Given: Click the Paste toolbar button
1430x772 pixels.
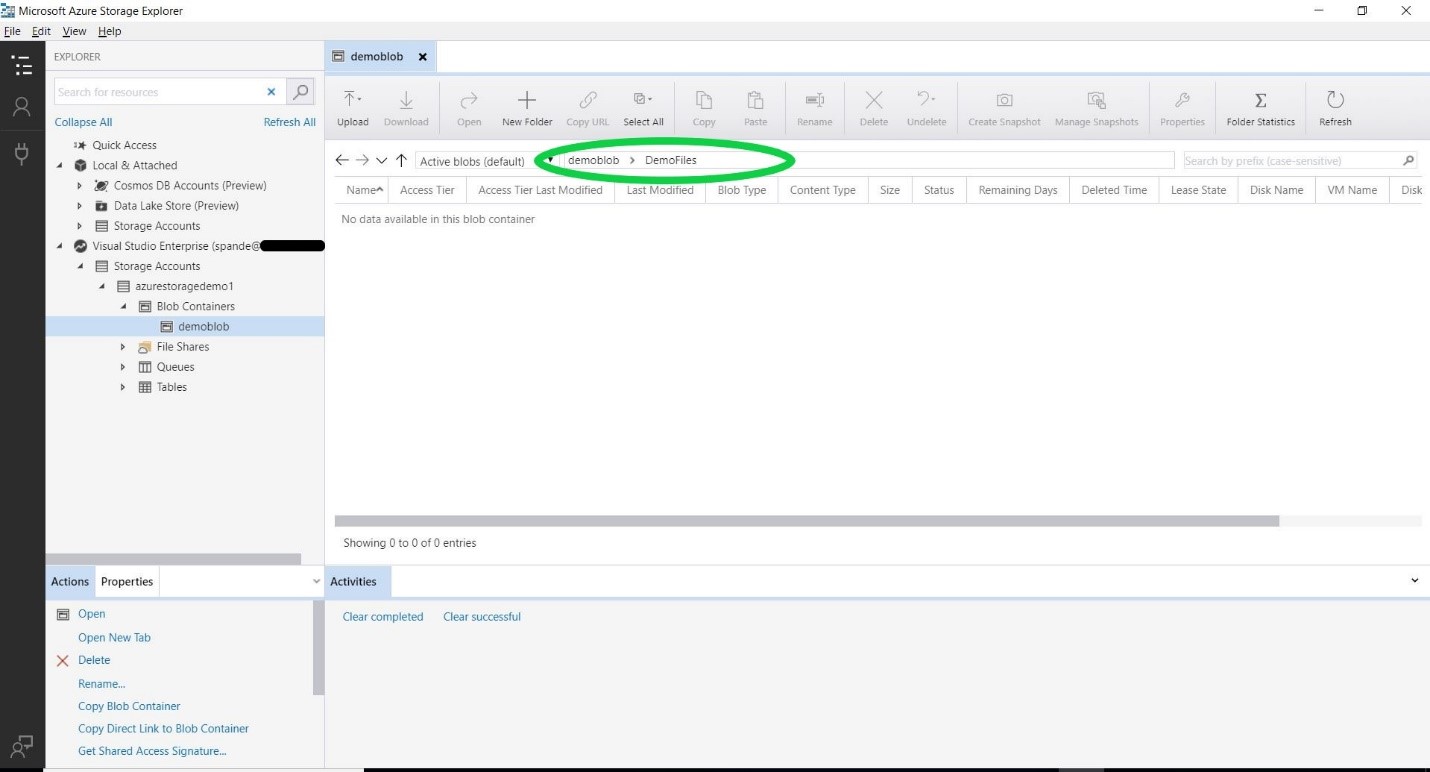Looking at the screenshot, I should click(x=756, y=108).
